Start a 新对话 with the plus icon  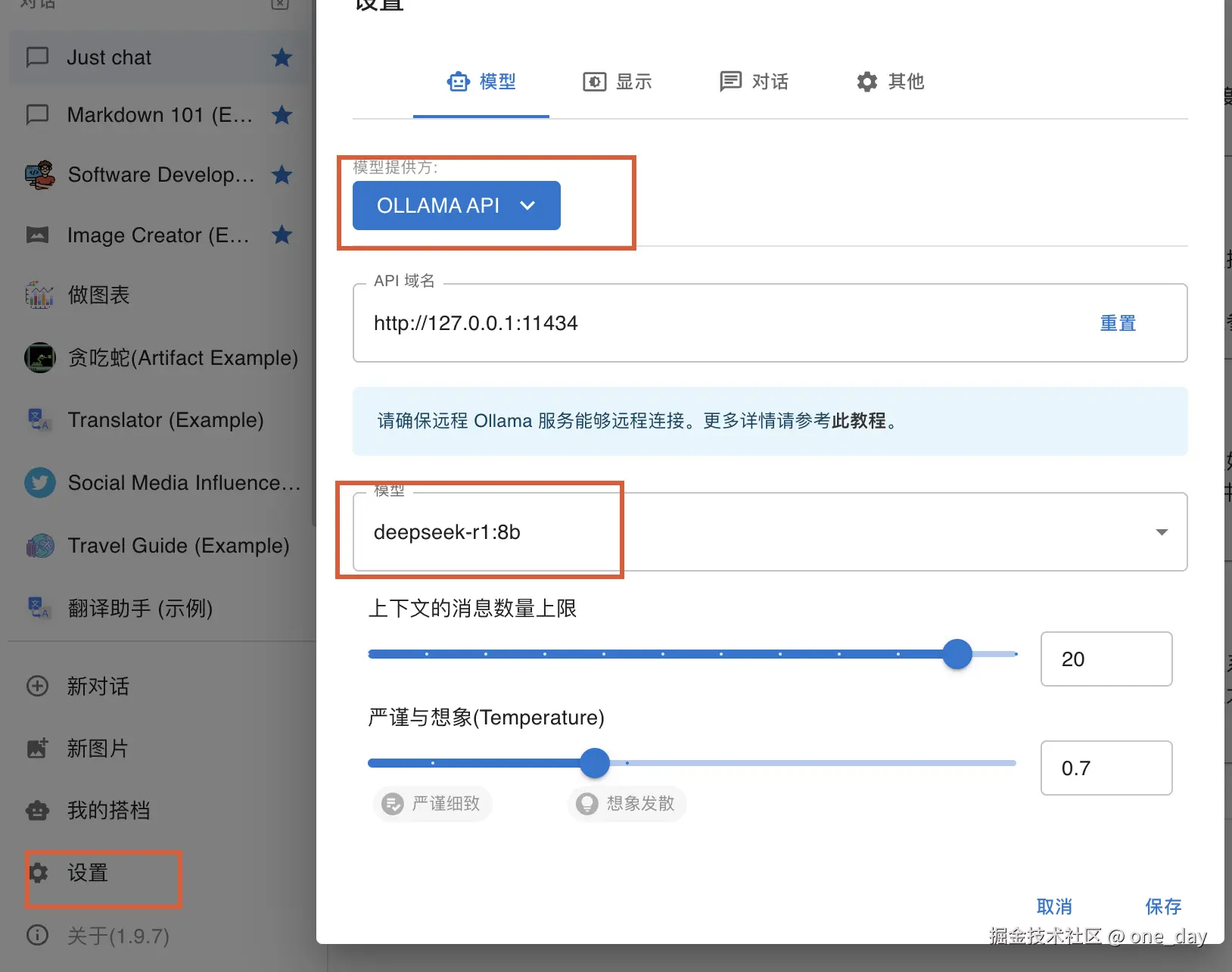pos(38,686)
